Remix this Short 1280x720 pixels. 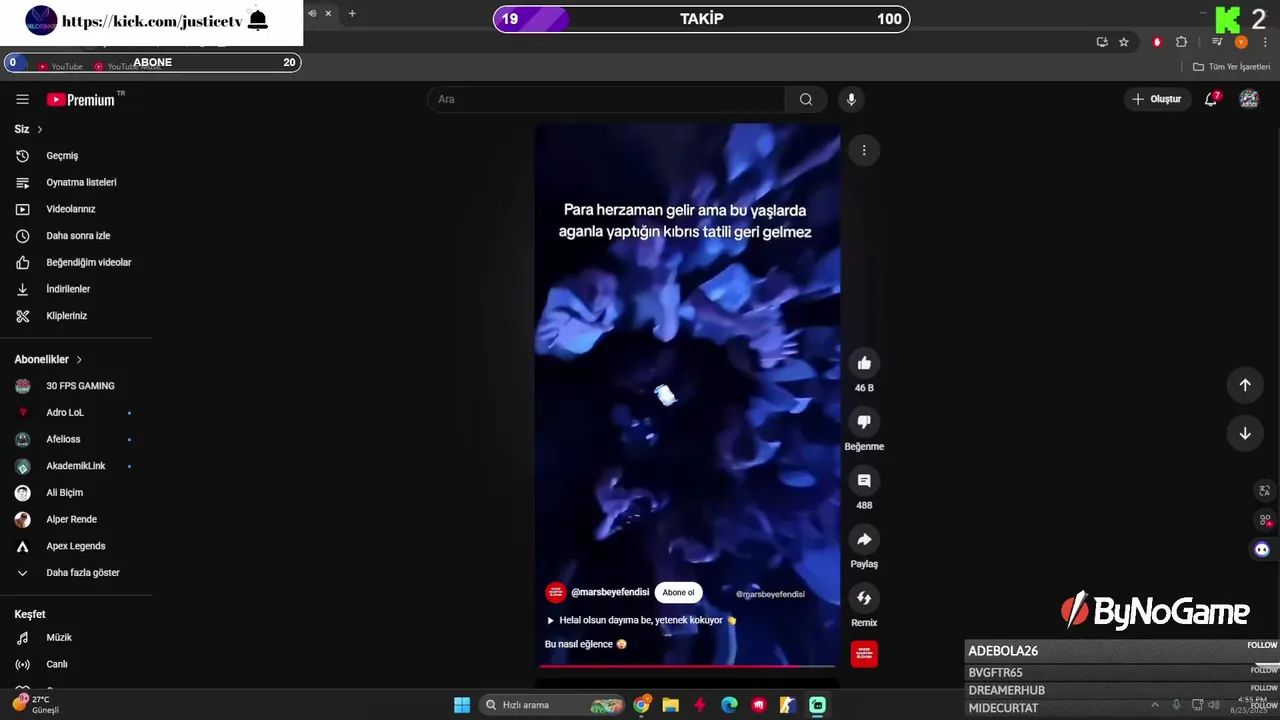tap(864, 598)
